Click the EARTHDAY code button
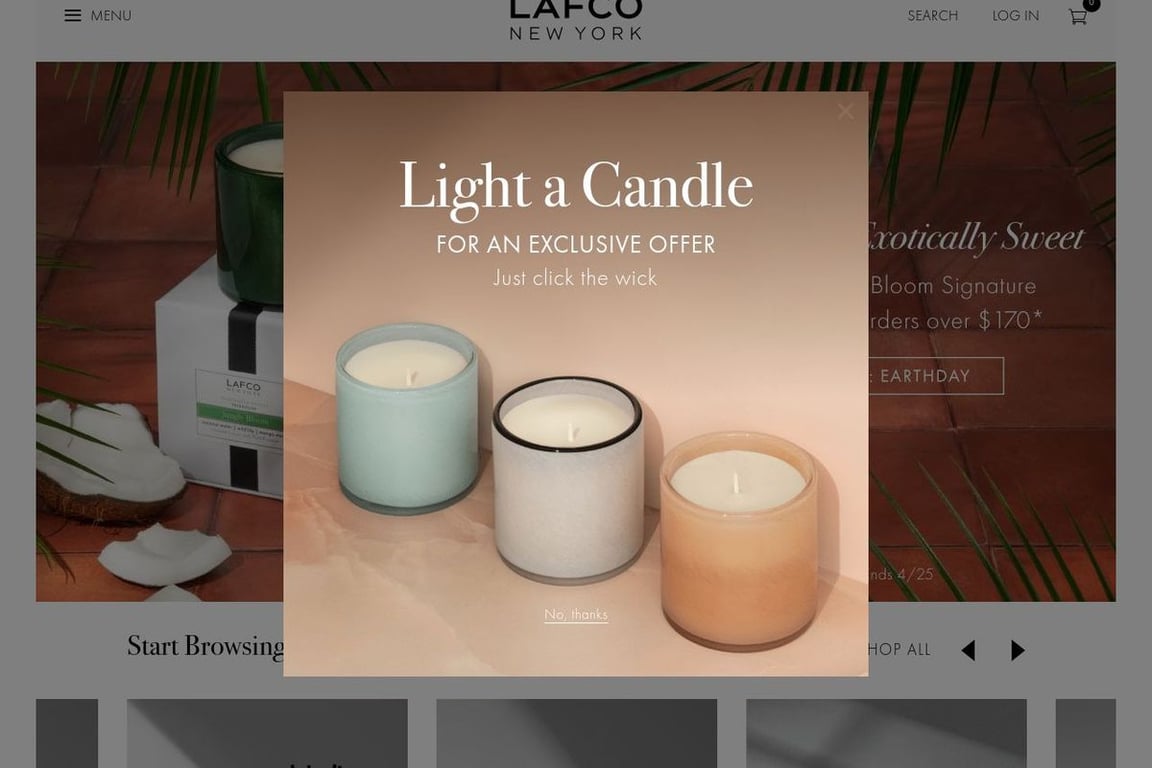The image size is (1152, 768). pyautogui.click(x=935, y=376)
